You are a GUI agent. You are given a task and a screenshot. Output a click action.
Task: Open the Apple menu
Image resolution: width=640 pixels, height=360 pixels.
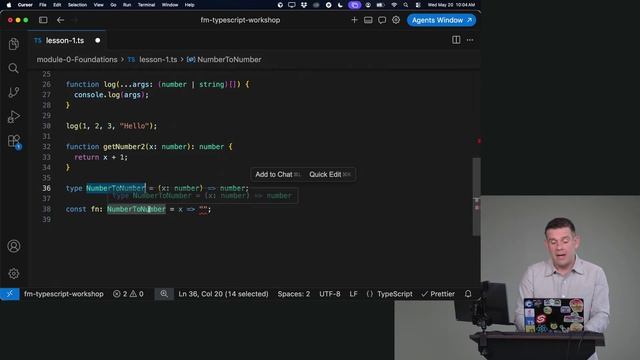9,5
